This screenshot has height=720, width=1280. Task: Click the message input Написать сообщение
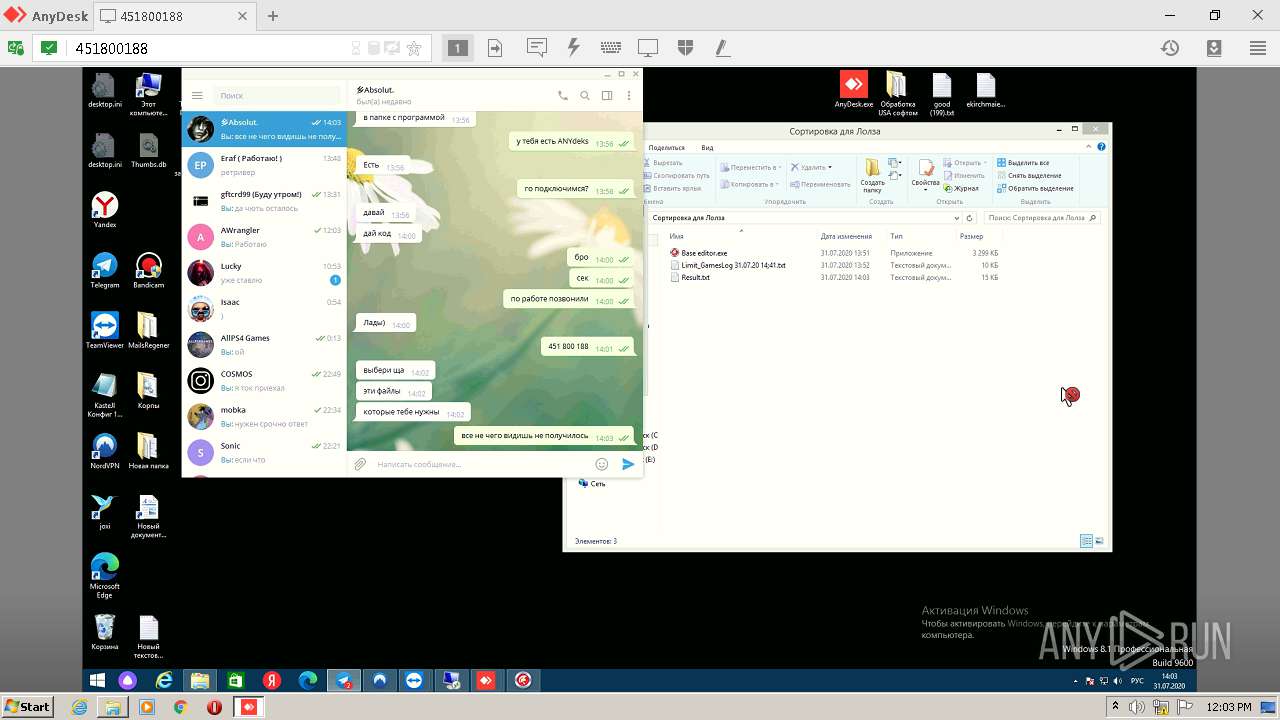[x=480, y=464]
